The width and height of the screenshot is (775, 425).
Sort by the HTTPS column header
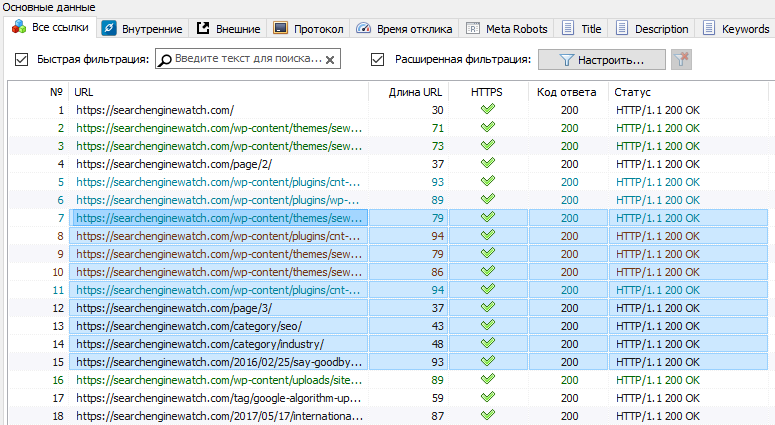tap(487, 92)
